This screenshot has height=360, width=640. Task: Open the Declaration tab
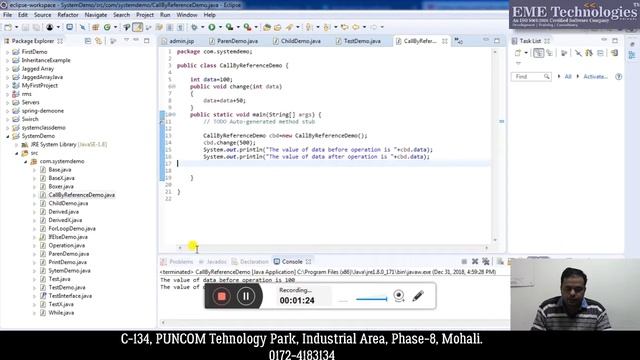pyautogui.click(x=250, y=262)
